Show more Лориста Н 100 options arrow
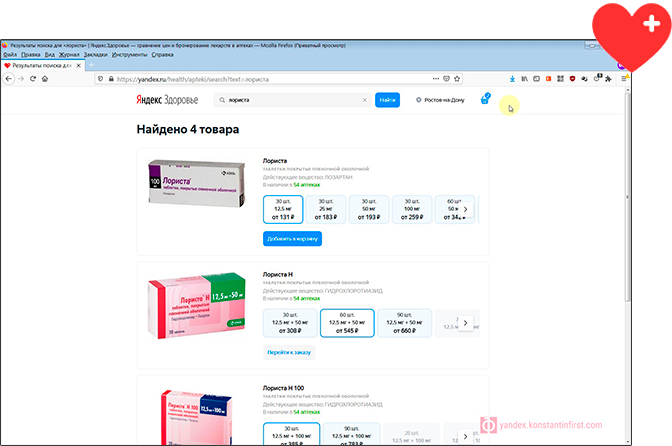 pyautogui.click(x=465, y=437)
